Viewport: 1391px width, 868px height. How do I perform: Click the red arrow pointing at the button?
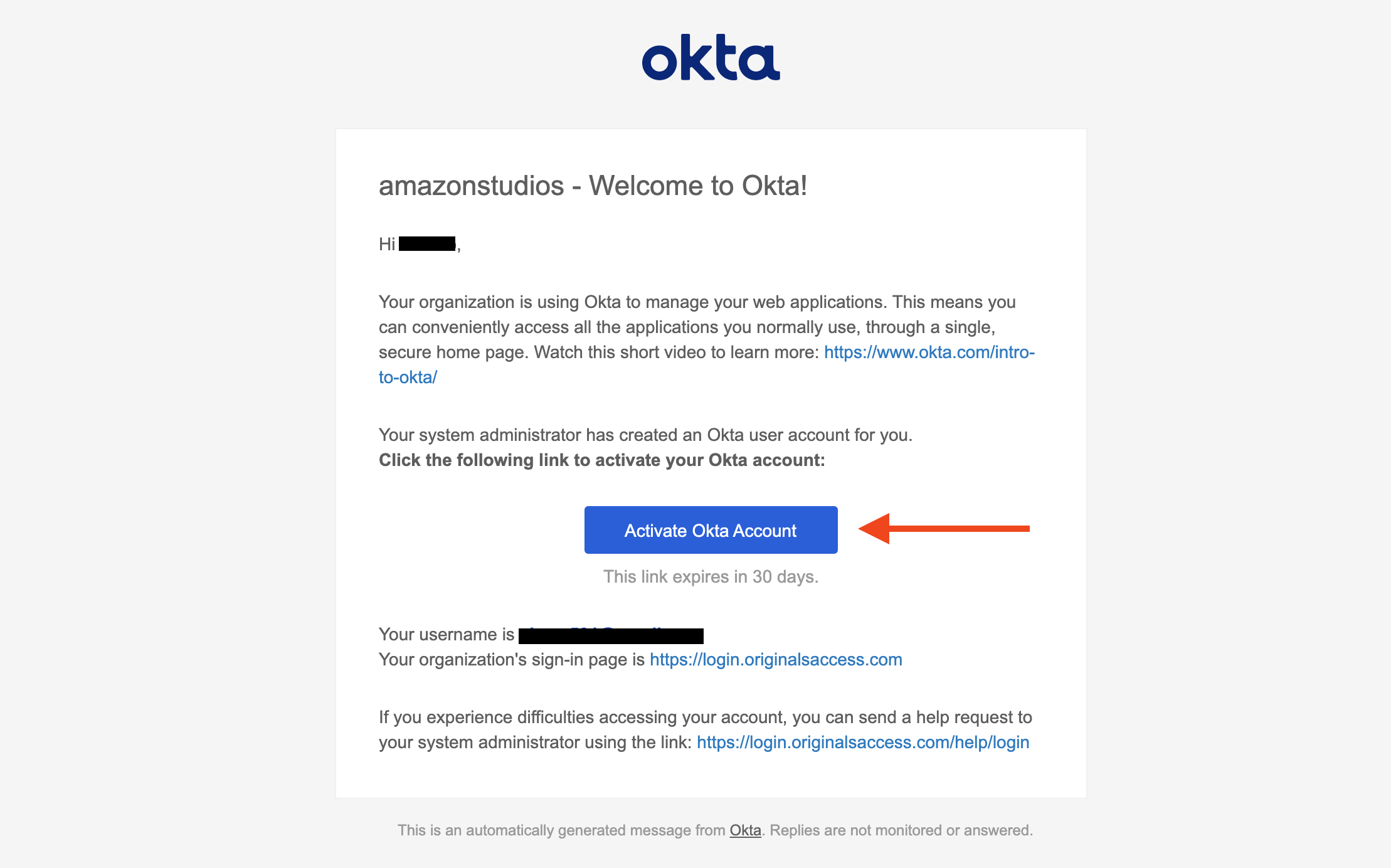(944, 529)
